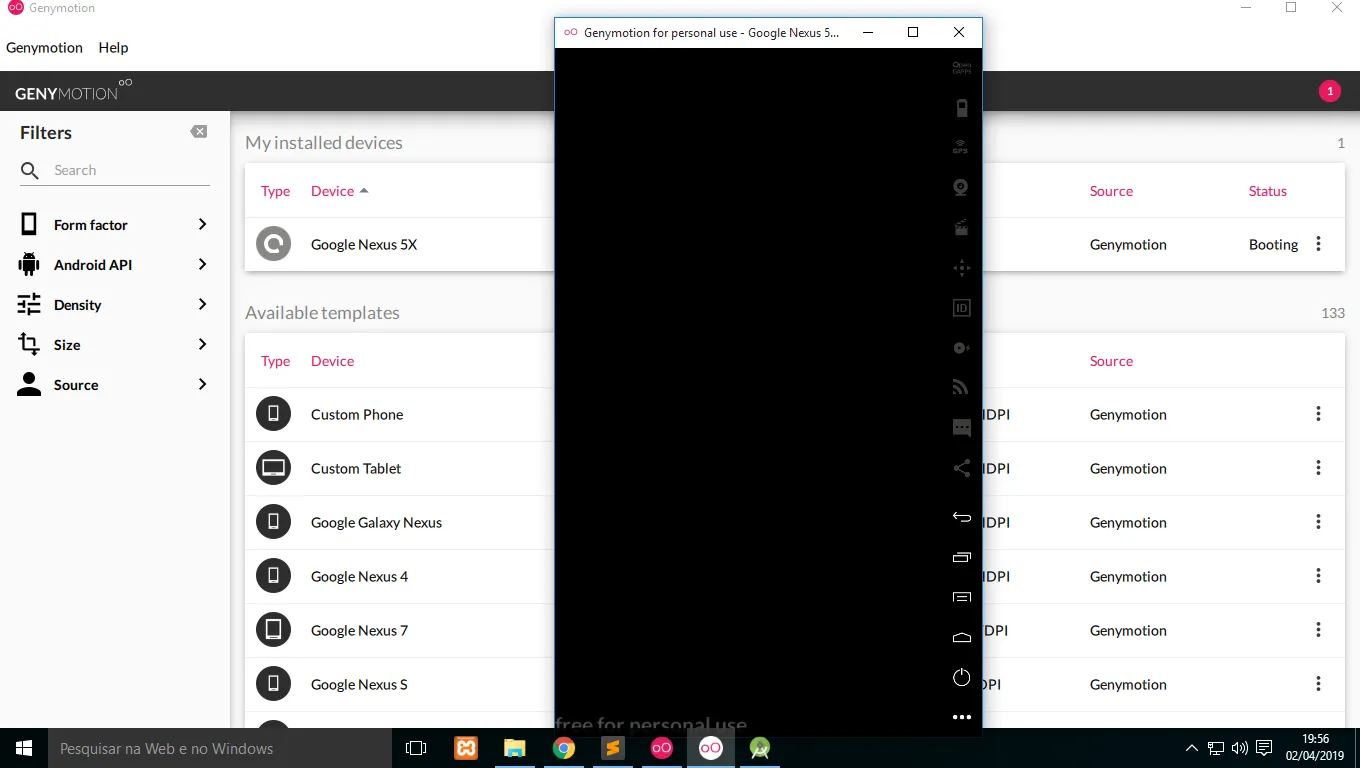The width and height of the screenshot is (1360, 768).
Task: Open the GPS widget in emulator toolbar
Action: point(961,147)
